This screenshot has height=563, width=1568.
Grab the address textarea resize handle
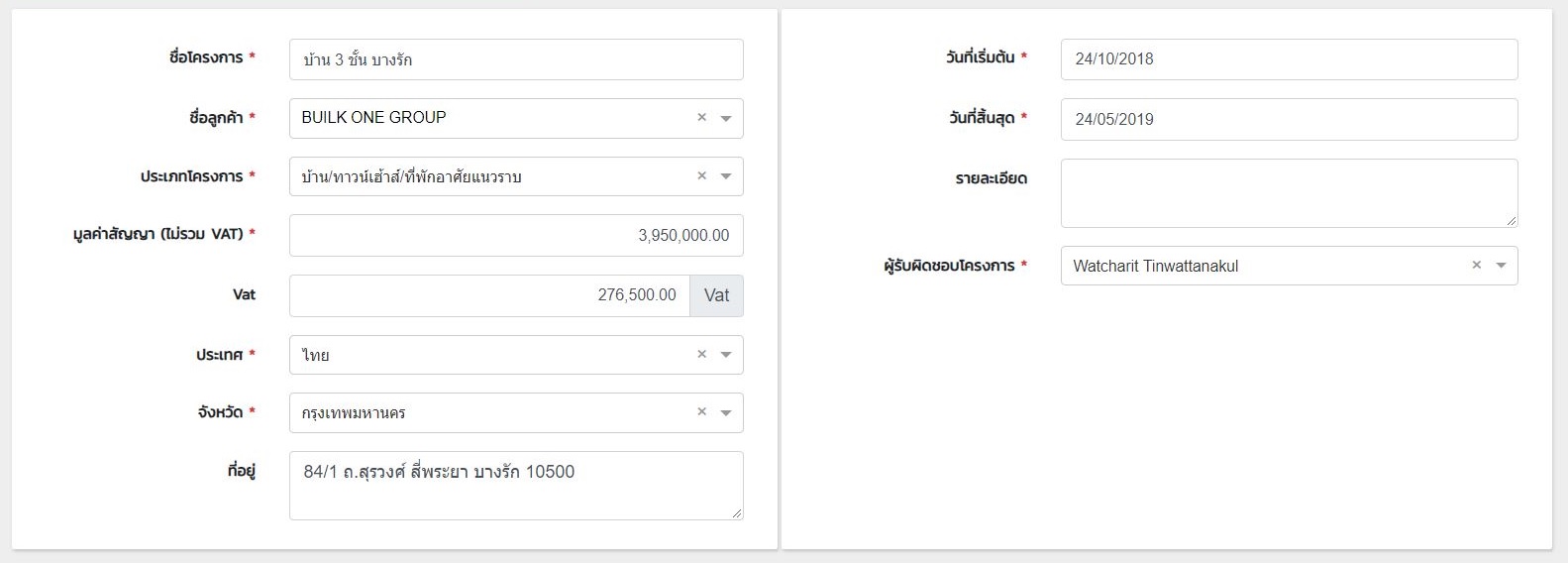pyautogui.click(x=737, y=513)
